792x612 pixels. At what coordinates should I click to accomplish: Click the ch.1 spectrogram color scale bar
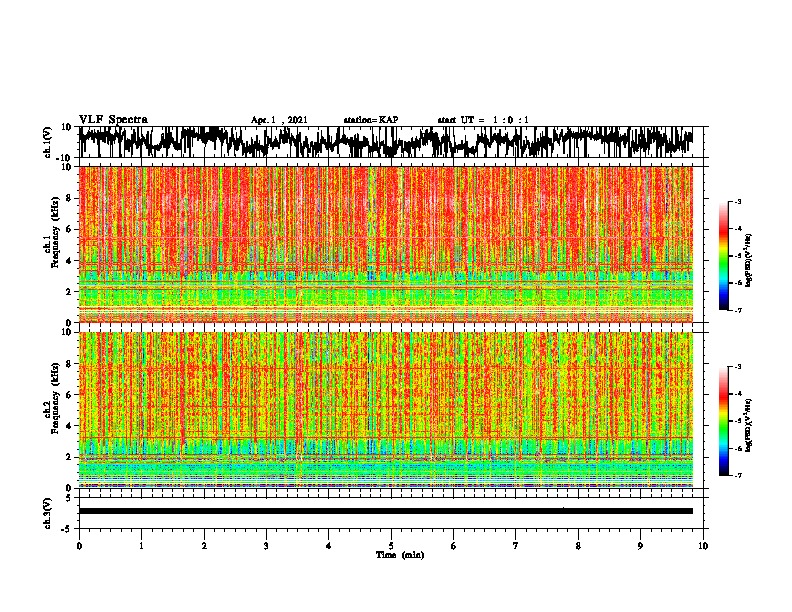pos(724,256)
